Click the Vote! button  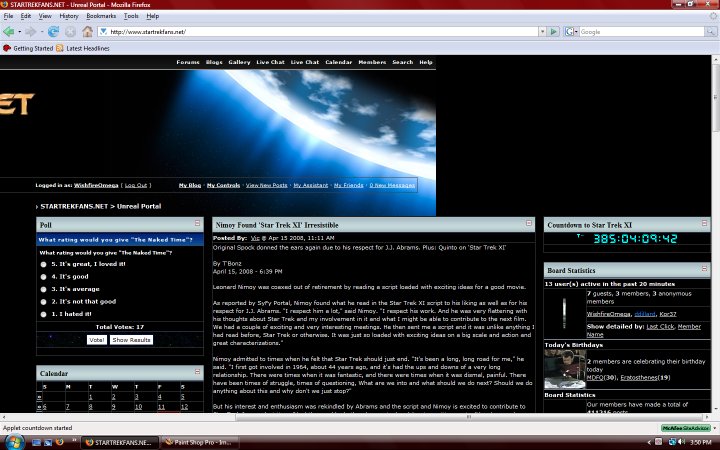97,340
